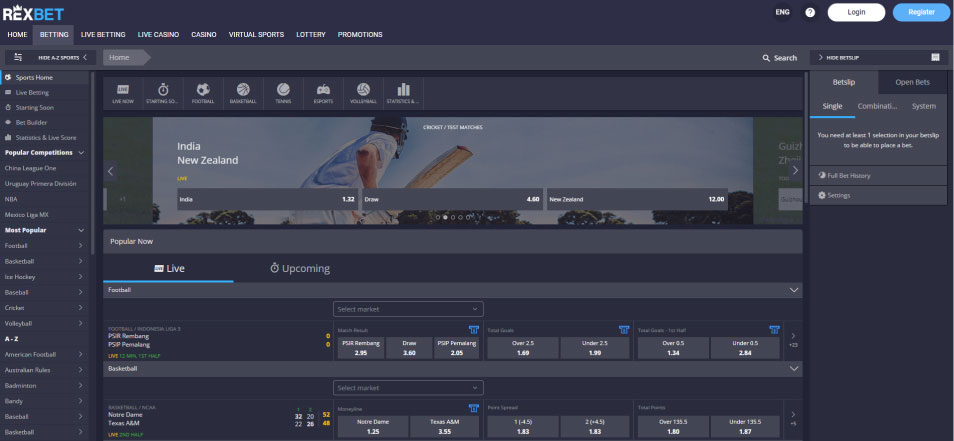
Task: Pick Under 135.5 total points
Action: pyautogui.click(x=745, y=426)
